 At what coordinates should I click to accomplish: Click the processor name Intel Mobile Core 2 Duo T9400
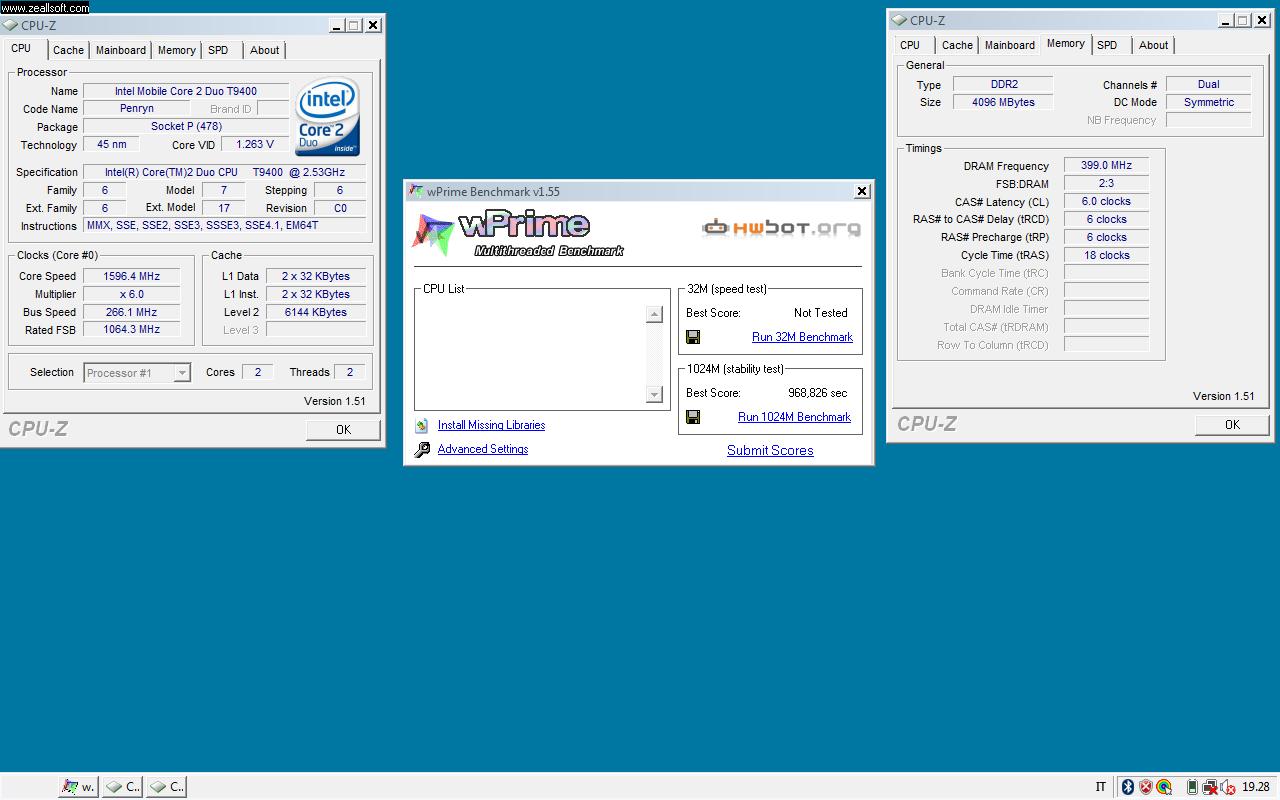point(185,91)
